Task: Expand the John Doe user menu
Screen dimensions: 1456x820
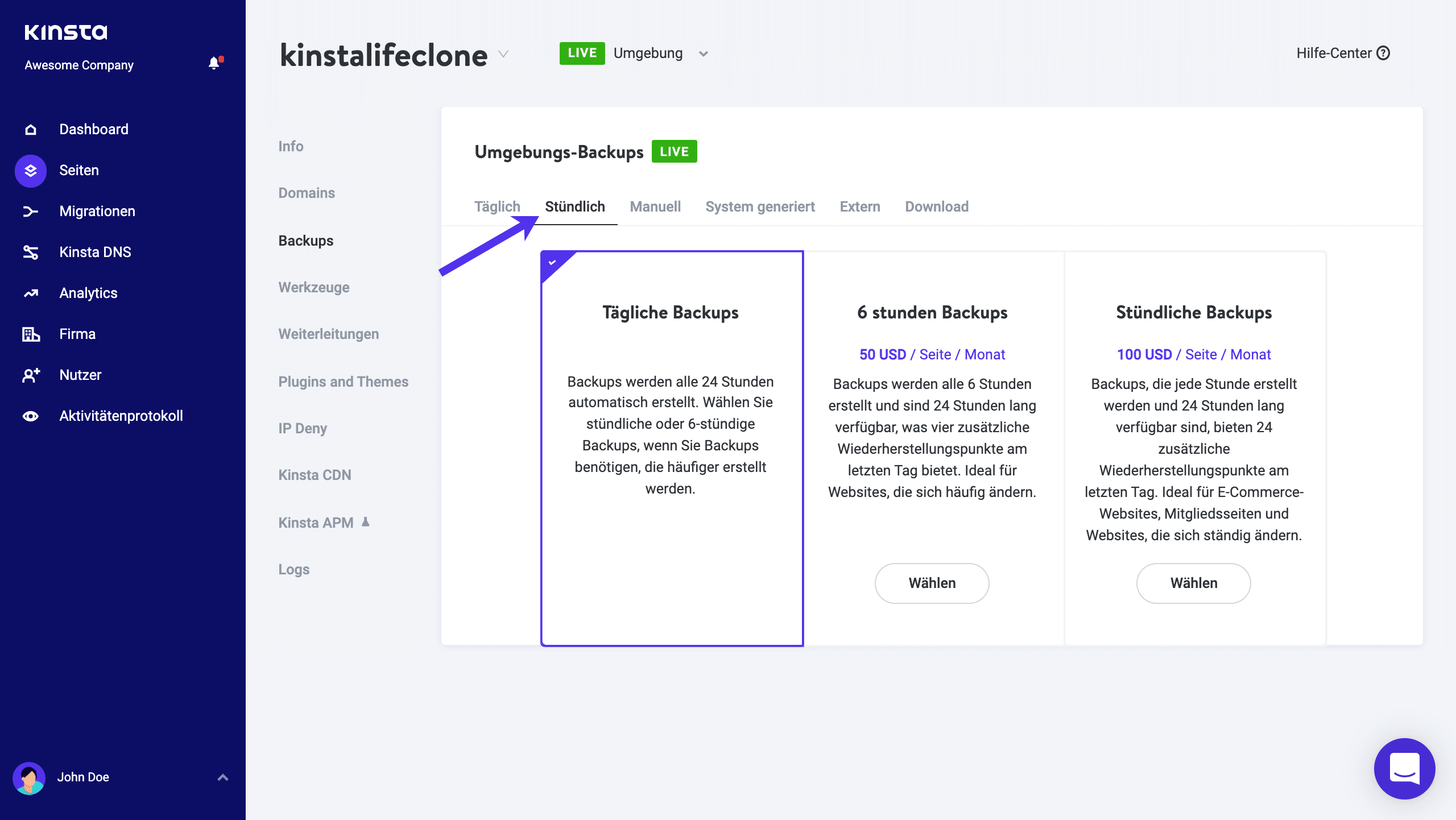Action: click(x=223, y=777)
